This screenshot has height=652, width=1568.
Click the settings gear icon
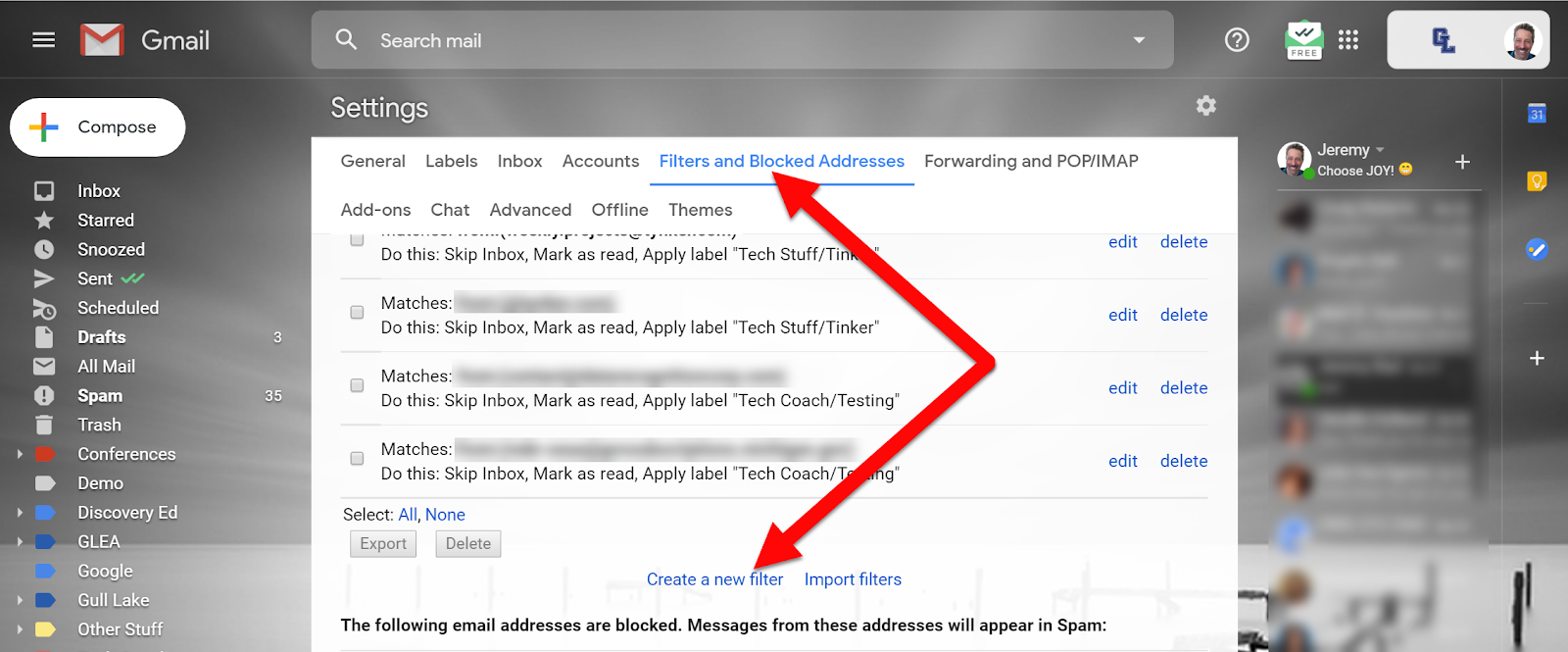click(x=1206, y=105)
